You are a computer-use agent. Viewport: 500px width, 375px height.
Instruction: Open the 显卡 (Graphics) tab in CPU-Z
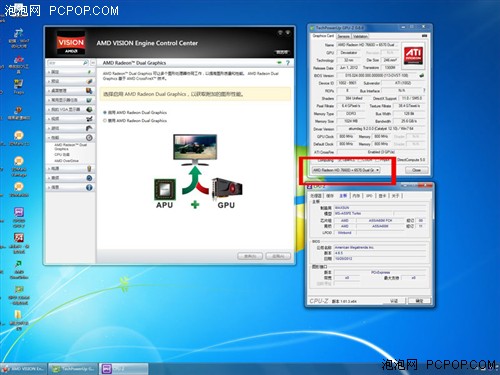382,196
